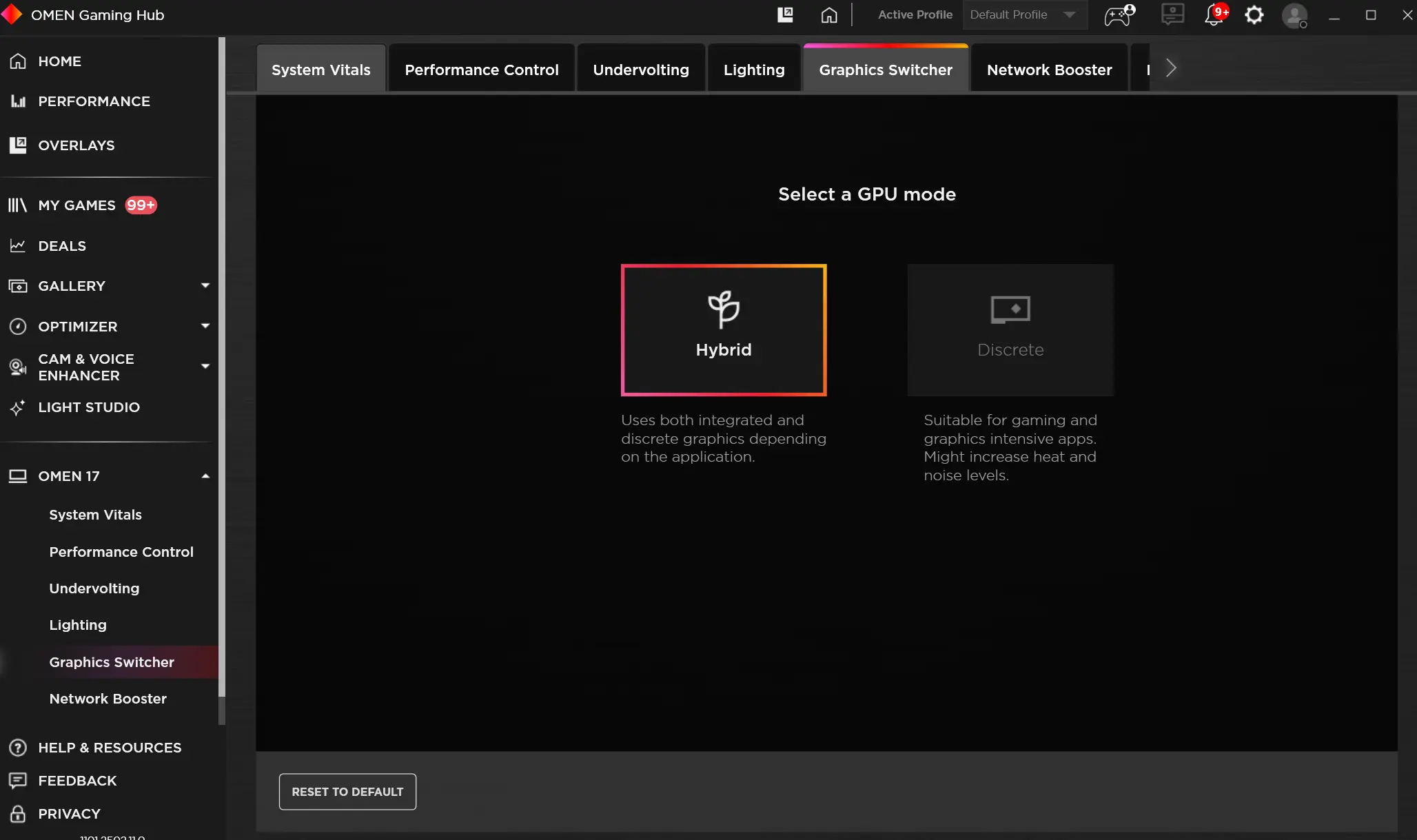Click the Performance bar chart icon
The image size is (1417, 840).
[18, 101]
